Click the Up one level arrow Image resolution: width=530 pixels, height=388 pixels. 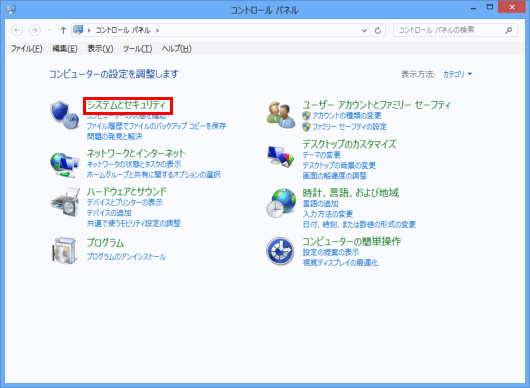tap(63, 30)
